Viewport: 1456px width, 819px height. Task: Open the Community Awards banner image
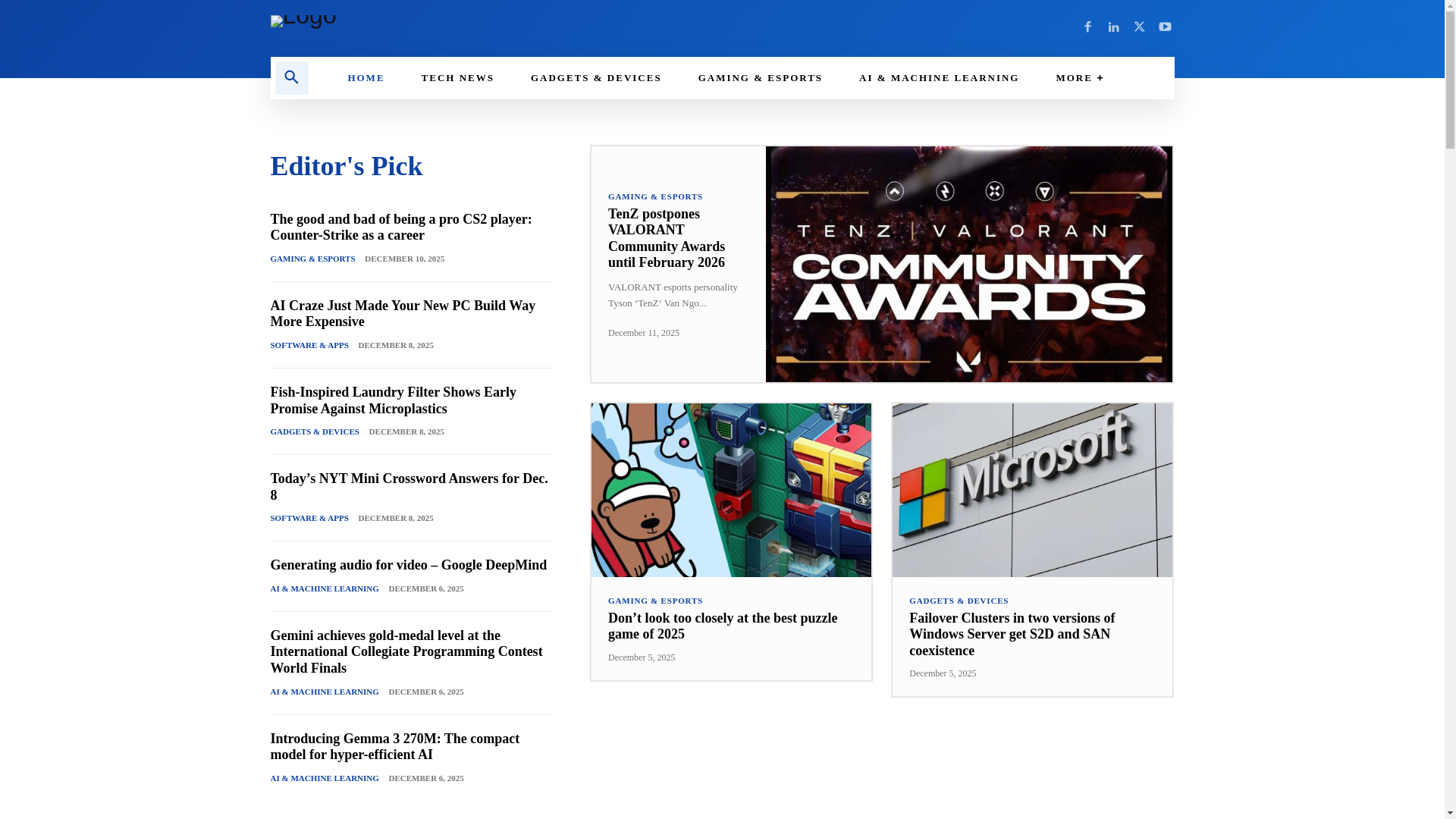tap(968, 264)
